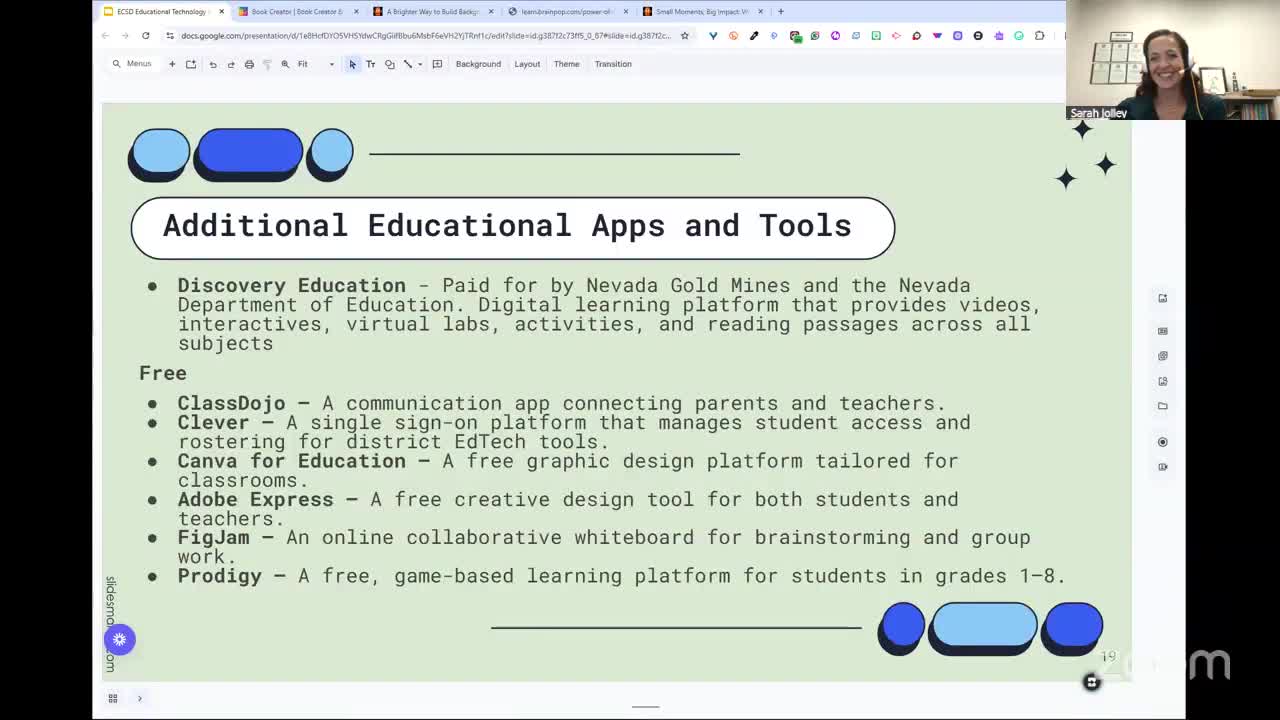1280x720 pixels.
Task: Close the ECSD Educational Technology tab
Action: pos(222,12)
